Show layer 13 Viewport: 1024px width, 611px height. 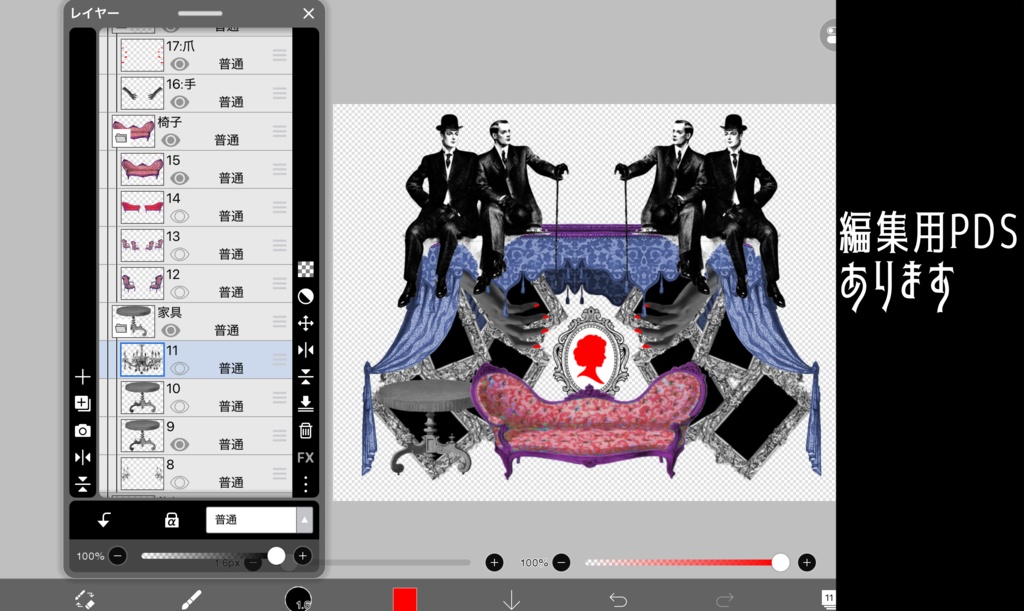coord(180,254)
